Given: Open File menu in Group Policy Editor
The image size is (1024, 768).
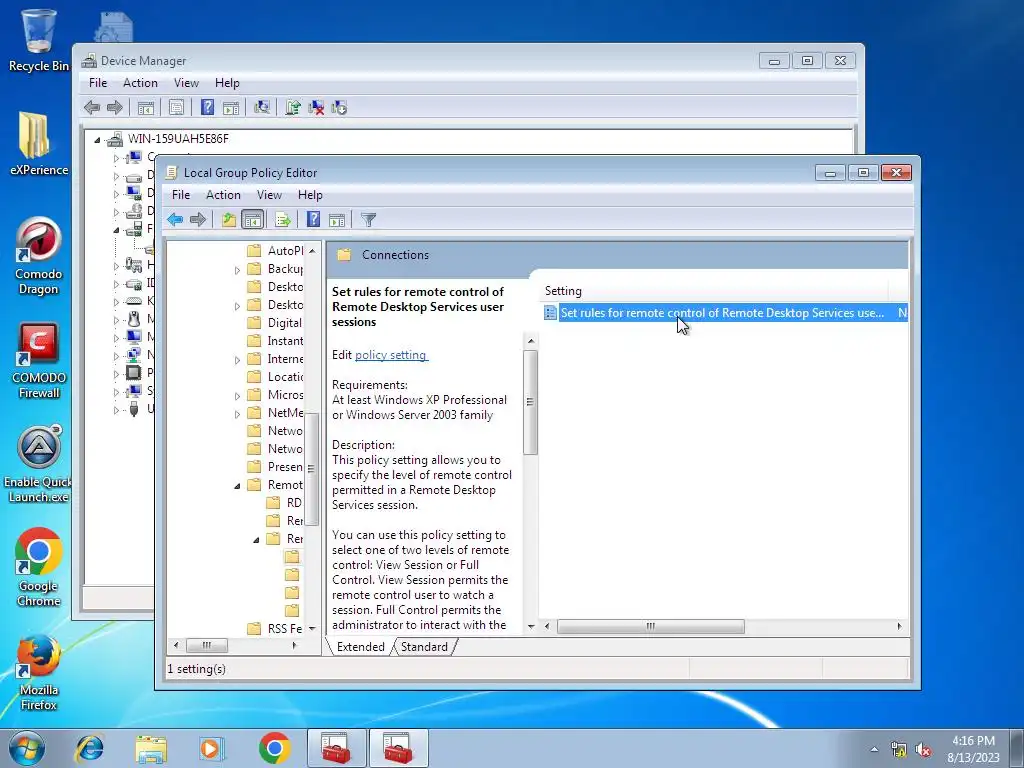Looking at the screenshot, I should [x=181, y=195].
